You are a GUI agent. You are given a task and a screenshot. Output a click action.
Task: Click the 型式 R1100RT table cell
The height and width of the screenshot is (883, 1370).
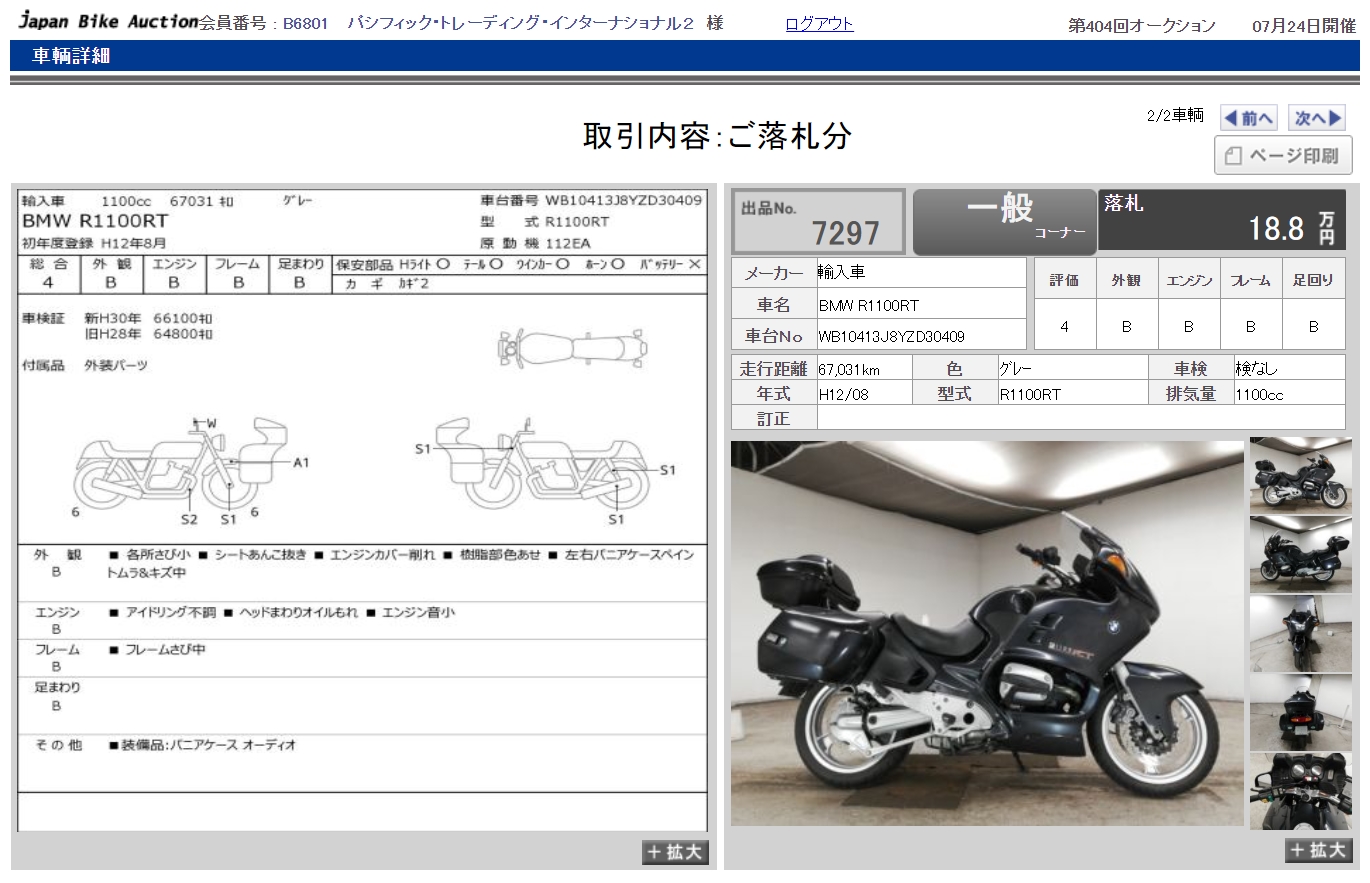tap(1073, 394)
